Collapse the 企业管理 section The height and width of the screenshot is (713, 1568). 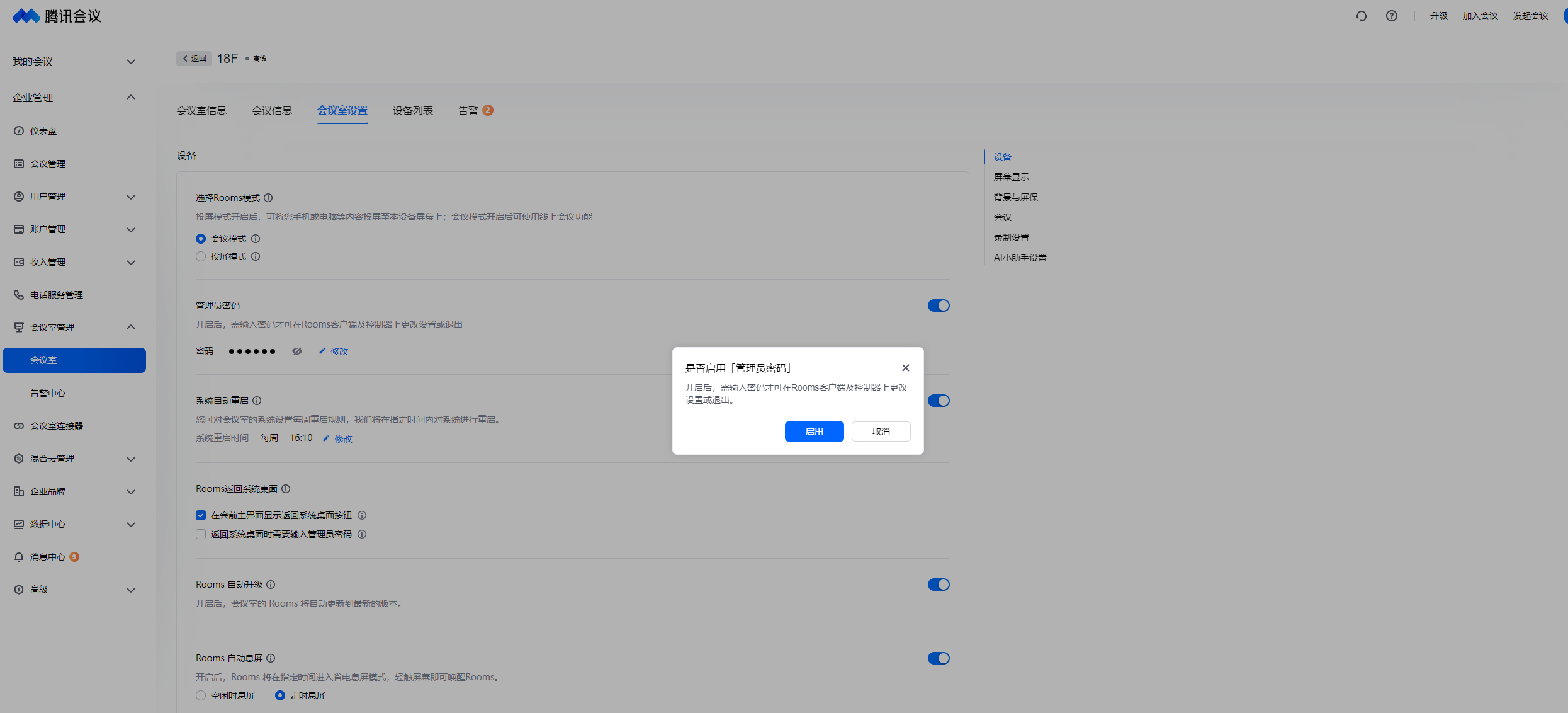(131, 98)
